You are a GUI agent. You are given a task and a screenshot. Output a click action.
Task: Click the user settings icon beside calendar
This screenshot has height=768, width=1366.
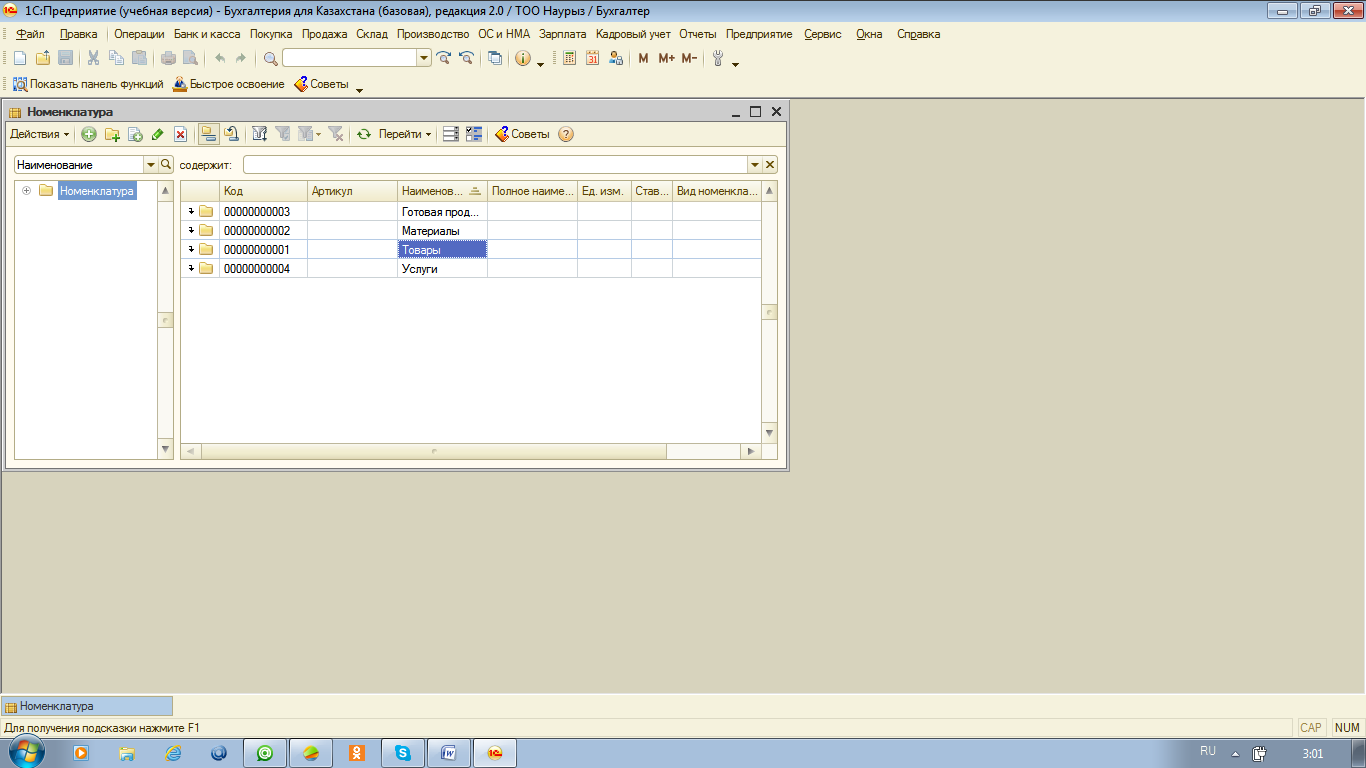(x=616, y=58)
